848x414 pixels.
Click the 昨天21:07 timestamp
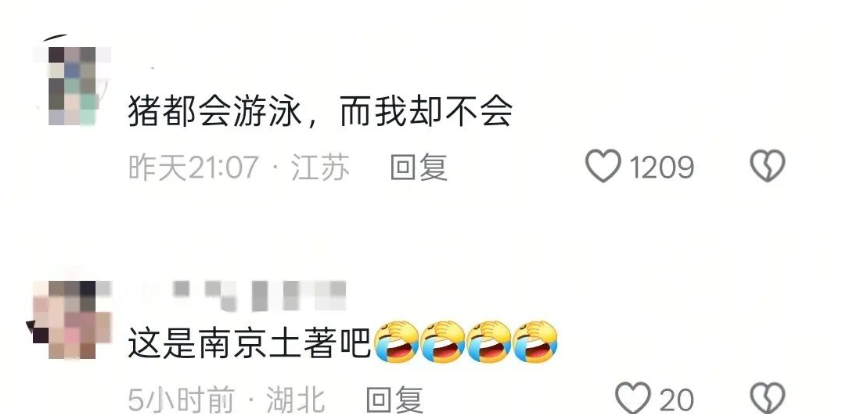click(x=194, y=167)
